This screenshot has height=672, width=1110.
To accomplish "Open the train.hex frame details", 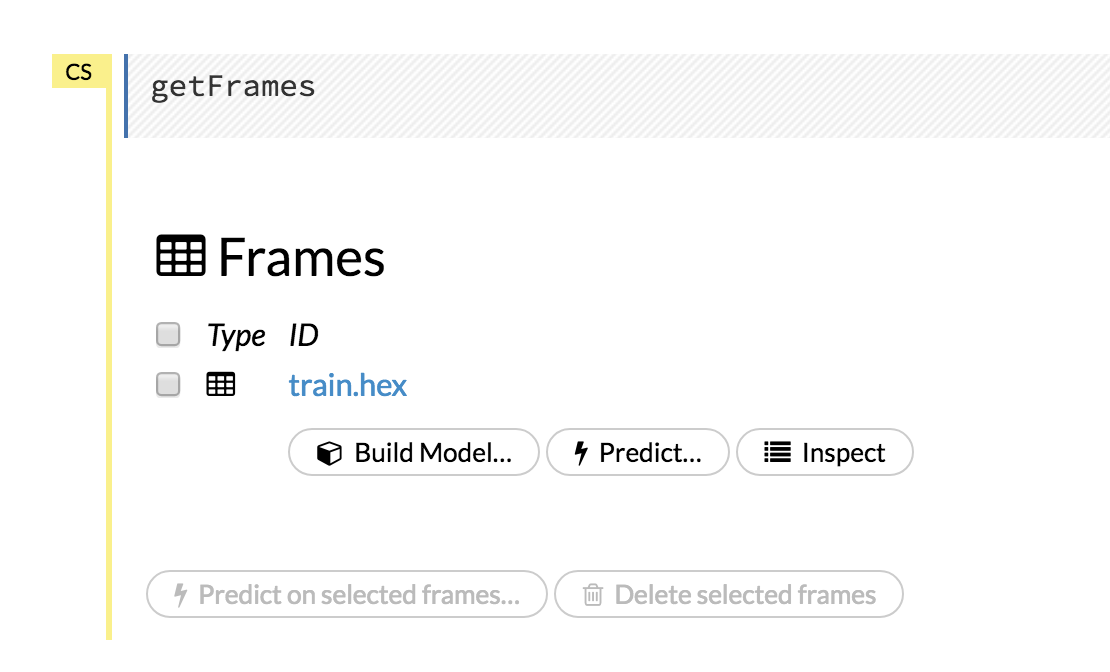I will tap(347, 384).
